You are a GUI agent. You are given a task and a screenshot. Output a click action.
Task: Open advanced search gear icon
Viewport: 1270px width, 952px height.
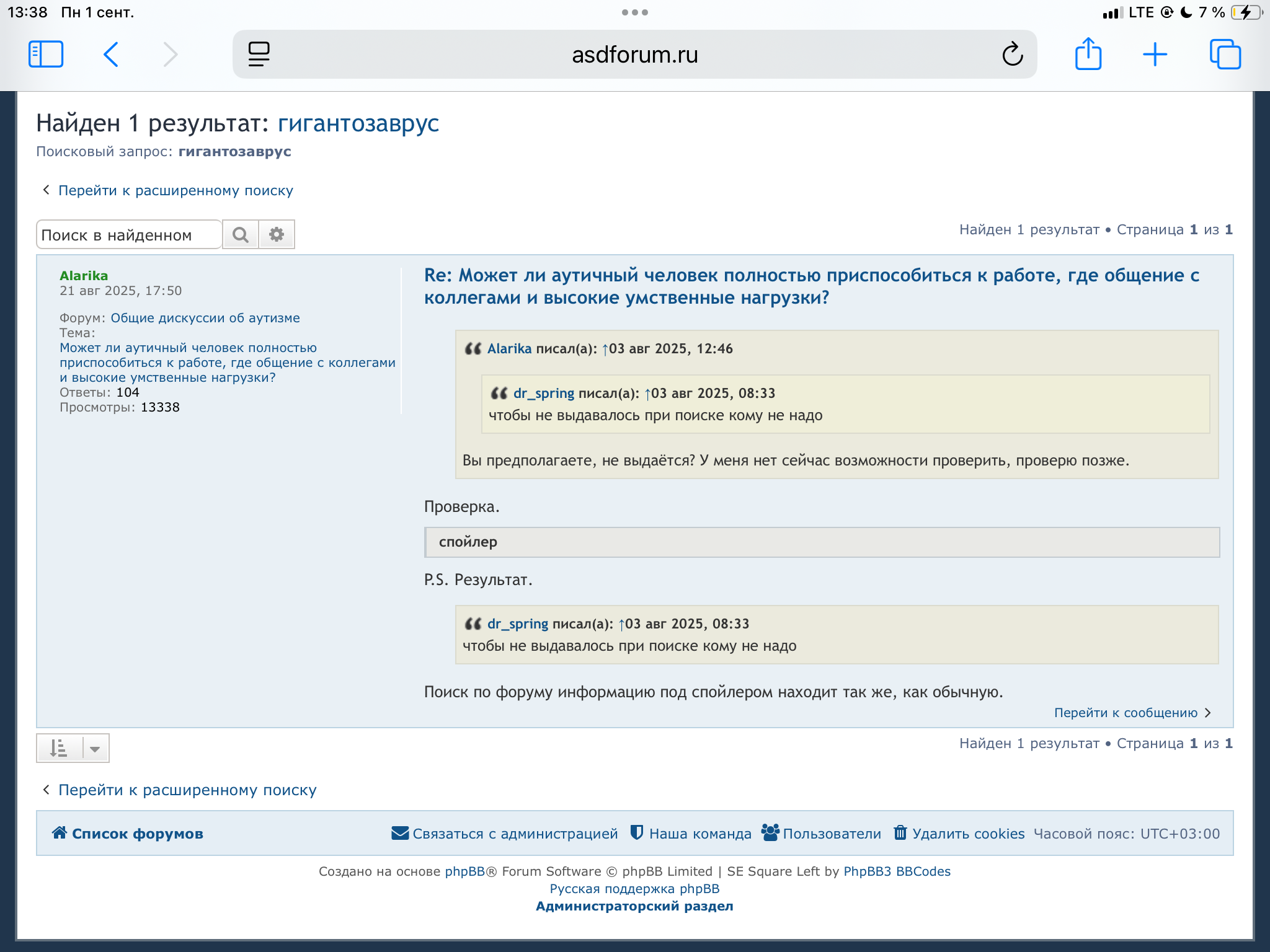point(277,235)
